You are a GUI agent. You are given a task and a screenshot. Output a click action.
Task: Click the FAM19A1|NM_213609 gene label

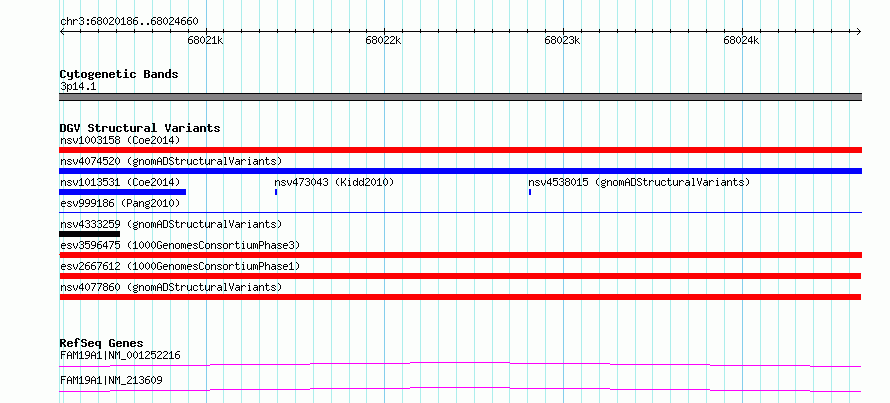pos(111,380)
